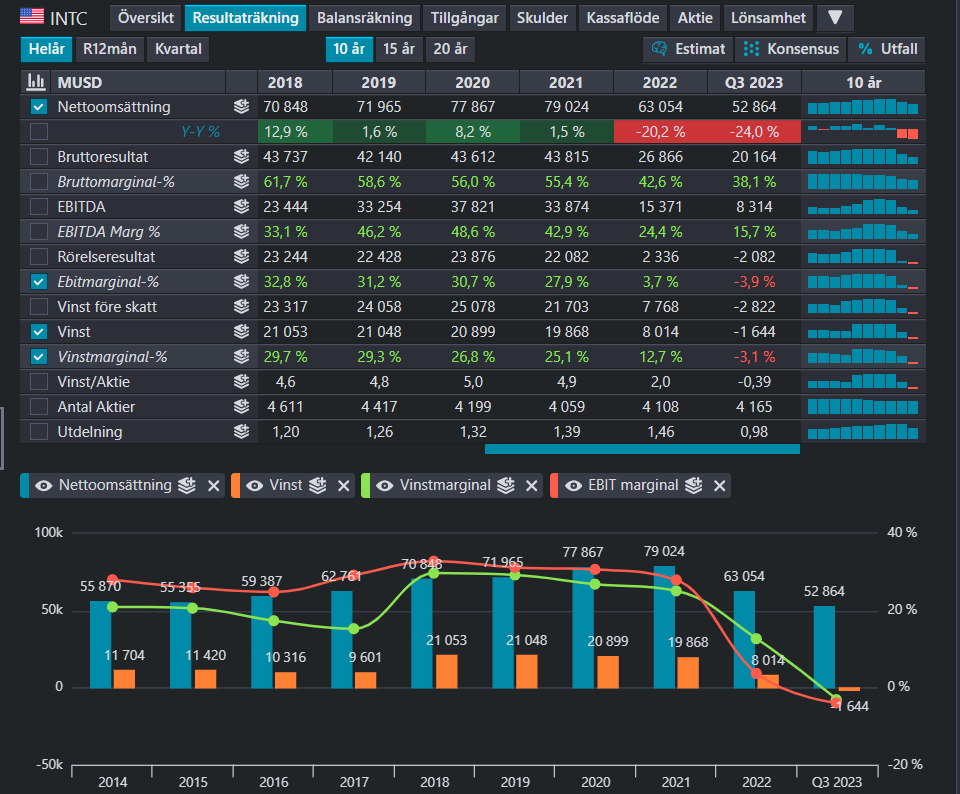This screenshot has width=960, height=794.
Task: Click the stack icon on EBITDA row
Action: (x=241, y=207)
